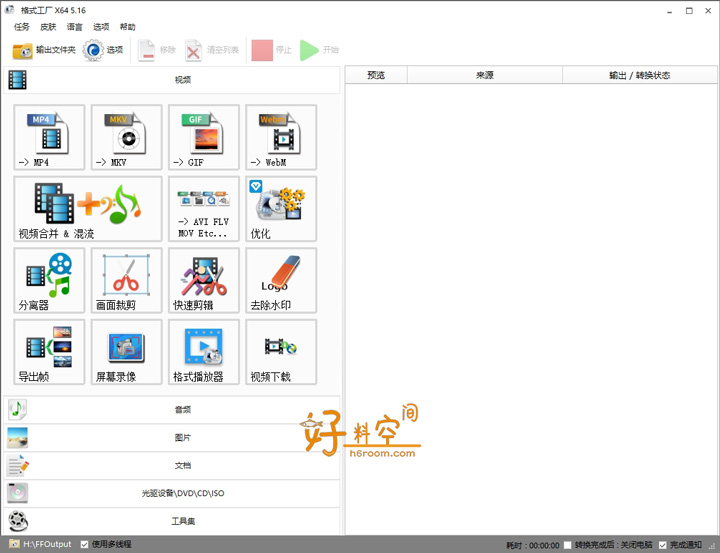This screenshot has width=720, height=553.
Task: Click the 来源 column header
Action: point(485,75)
